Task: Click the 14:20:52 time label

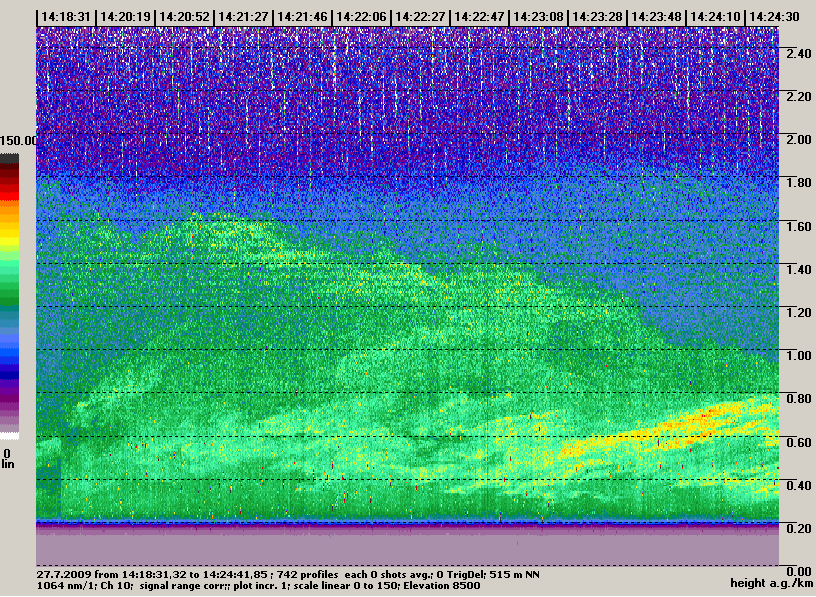Action: pyautogui.click(x=184, y=17)
